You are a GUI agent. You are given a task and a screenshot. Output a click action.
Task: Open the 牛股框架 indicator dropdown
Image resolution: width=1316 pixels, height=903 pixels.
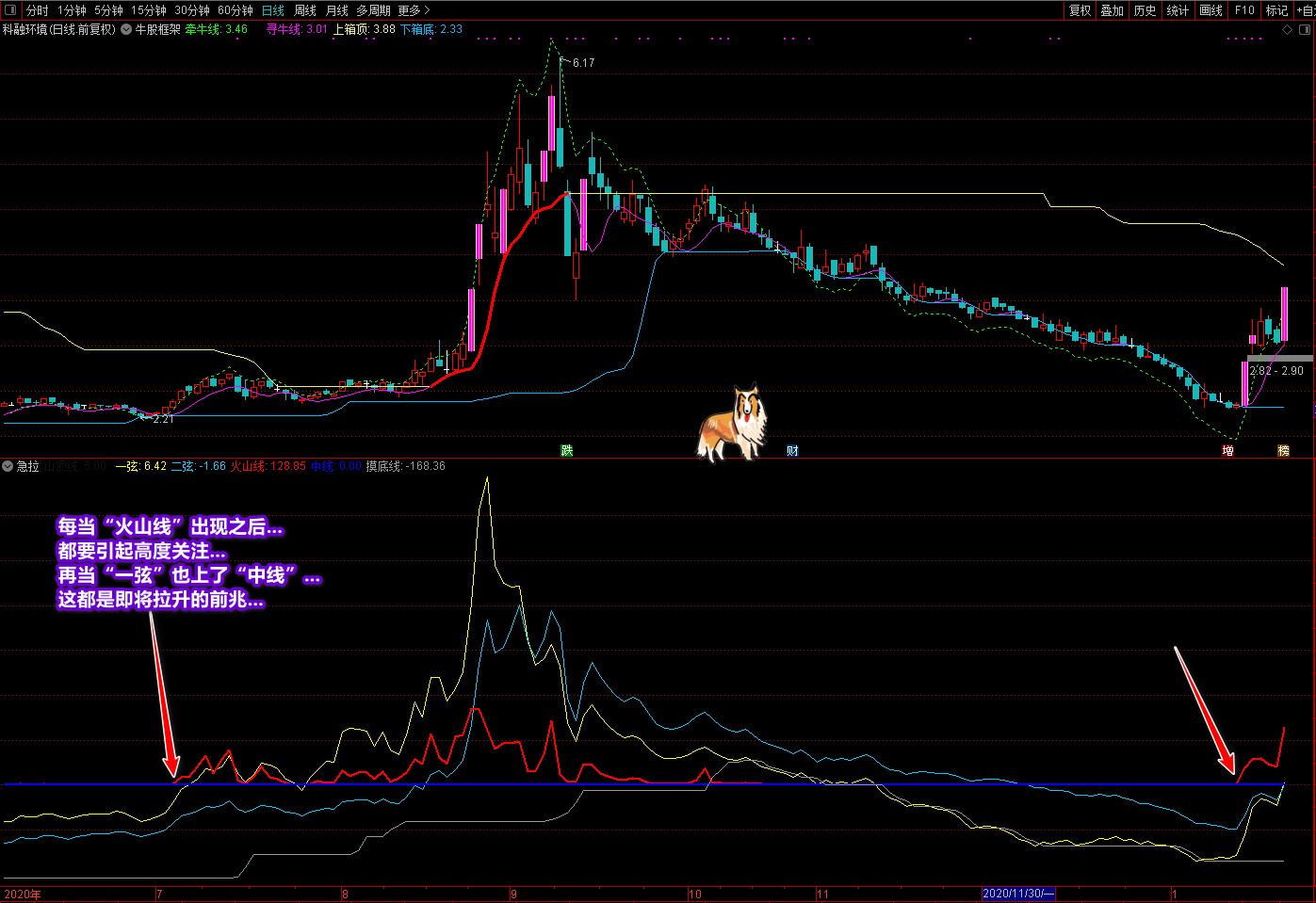coord(126,29)
